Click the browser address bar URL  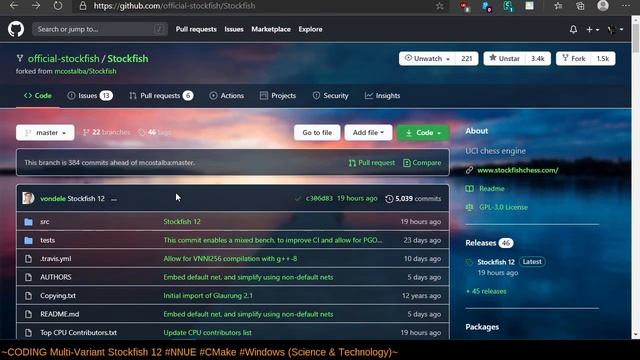174,6
